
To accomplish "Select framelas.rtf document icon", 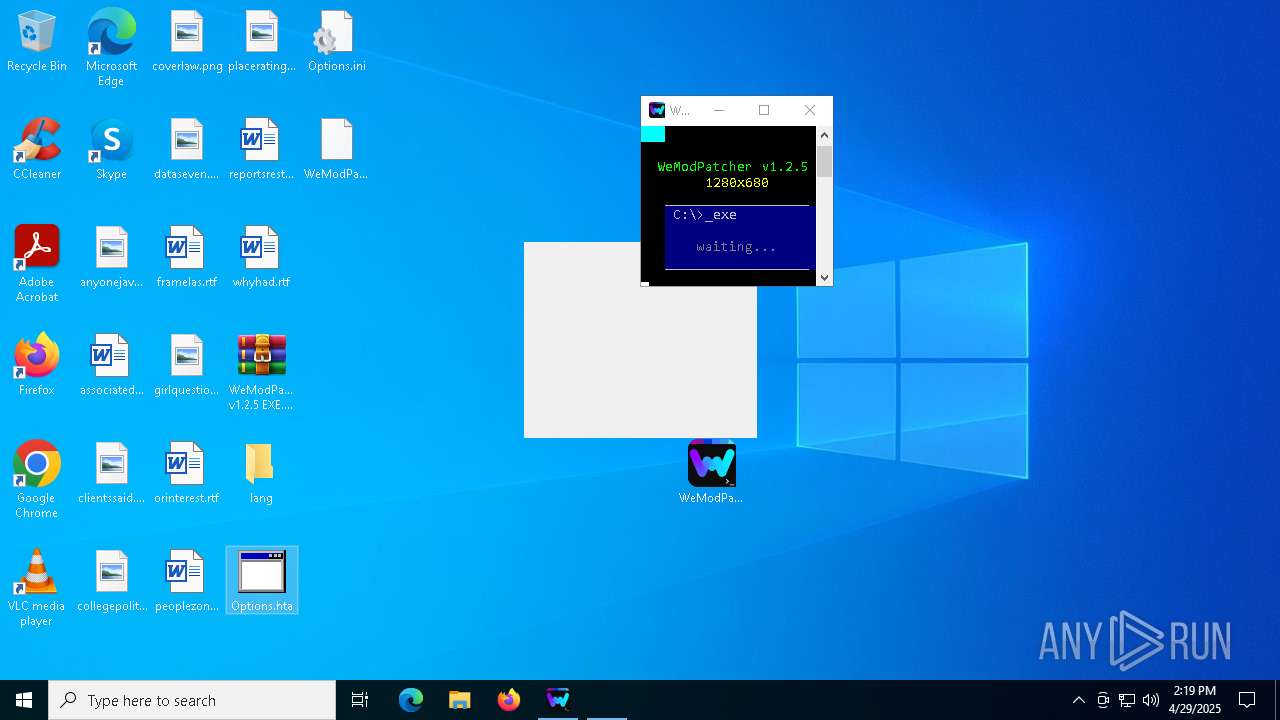I will click(x=187, y=257).
